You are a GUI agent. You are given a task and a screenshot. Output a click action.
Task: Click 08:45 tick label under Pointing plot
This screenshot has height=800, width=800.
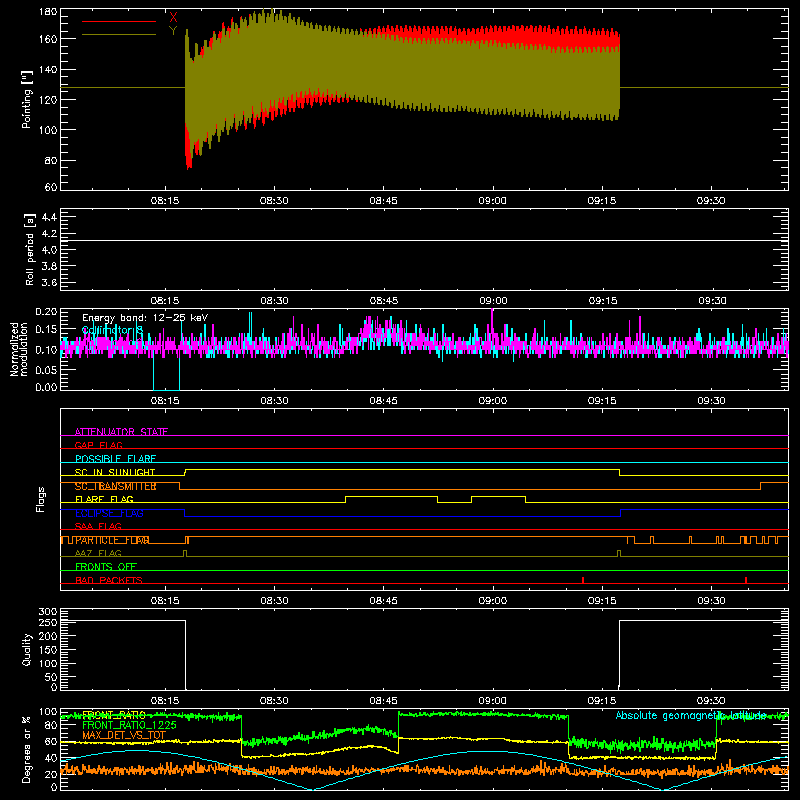click(x=384, y=201)
